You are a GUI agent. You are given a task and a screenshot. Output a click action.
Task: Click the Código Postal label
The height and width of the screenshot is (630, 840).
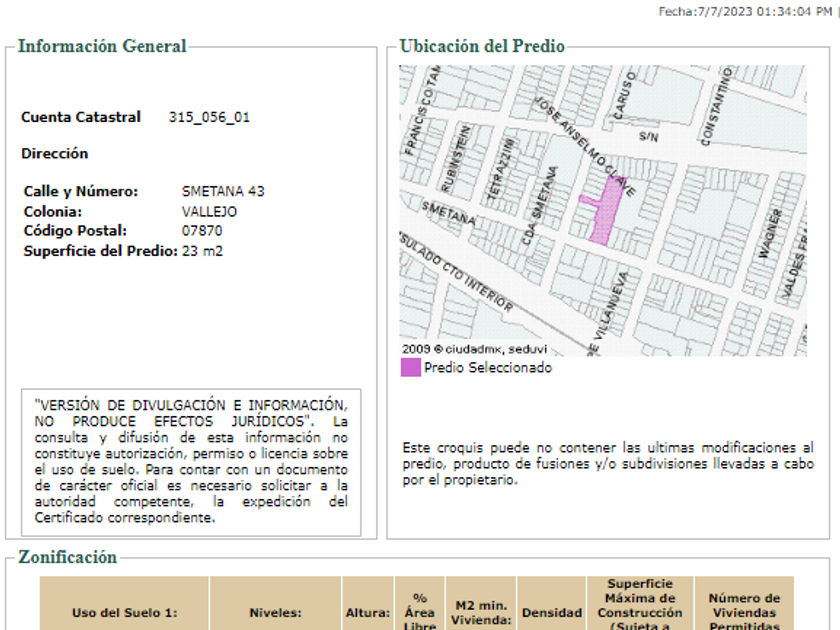tap(76, 231)
